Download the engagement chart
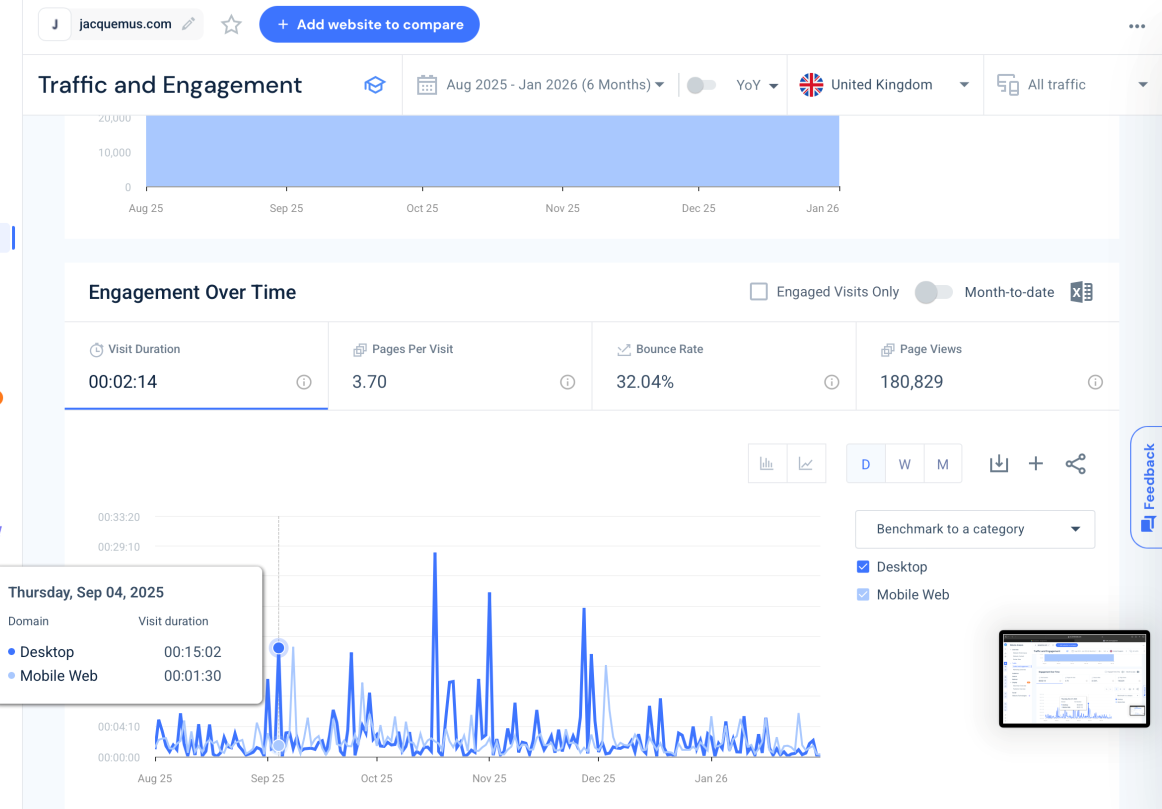 pos(998,464)
